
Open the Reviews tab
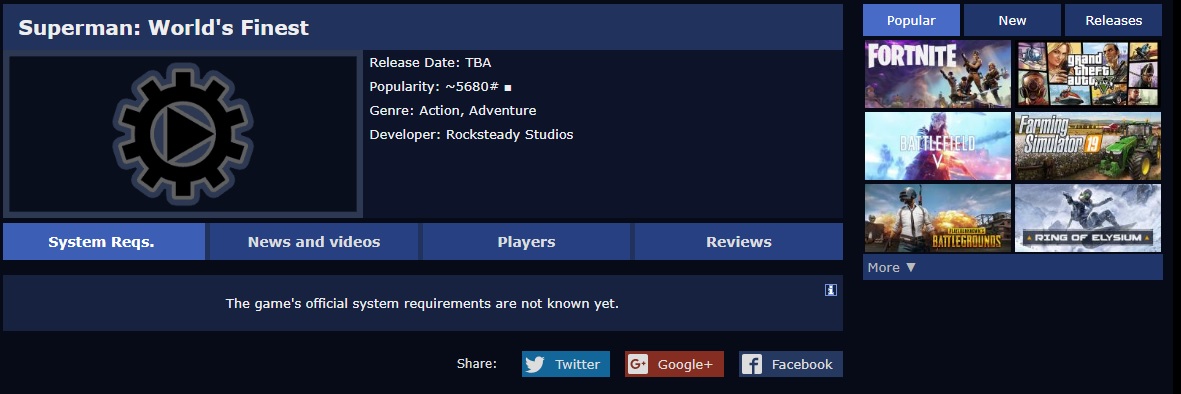[739, 242]
